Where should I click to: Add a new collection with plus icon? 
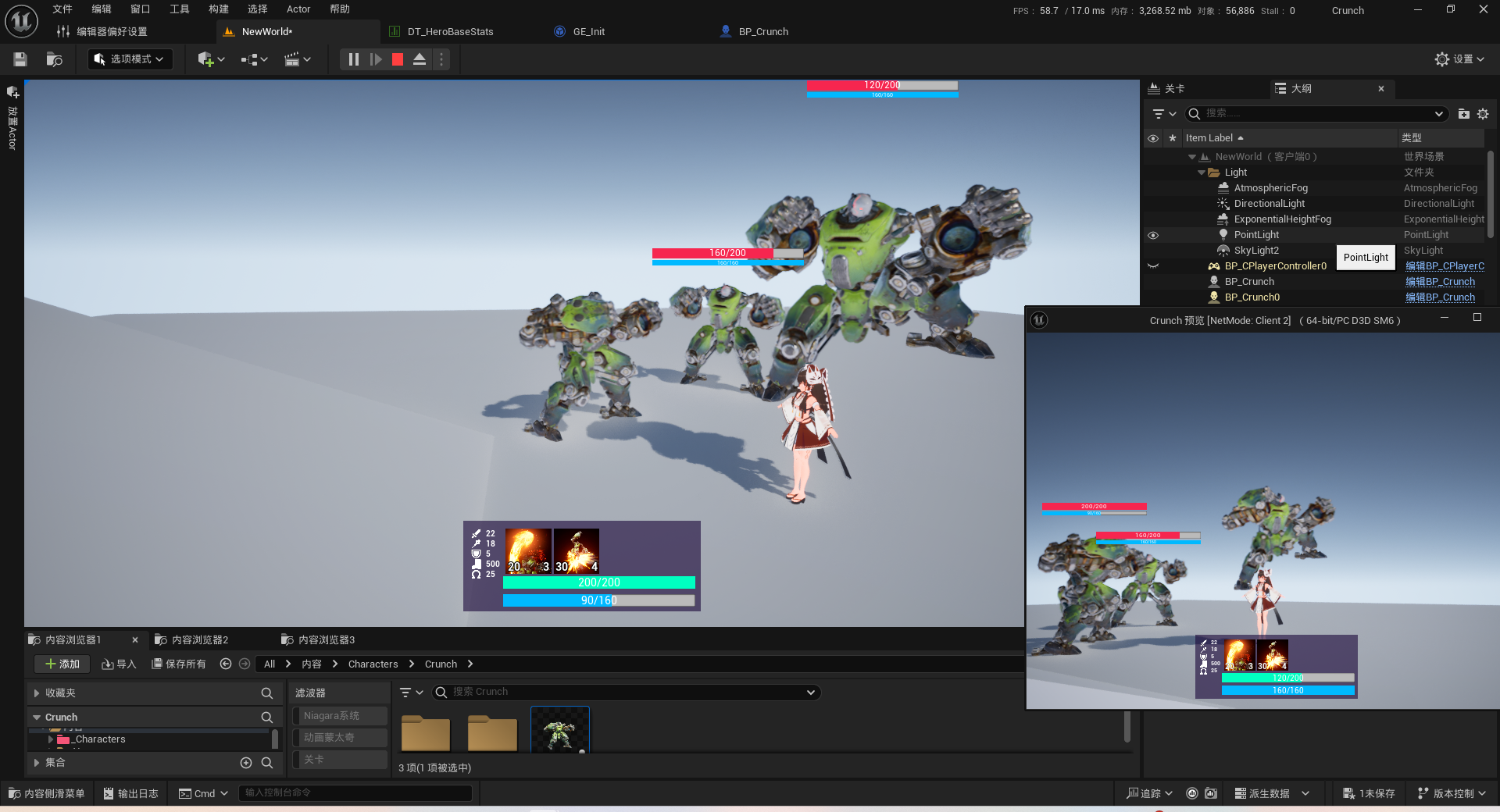246,763
